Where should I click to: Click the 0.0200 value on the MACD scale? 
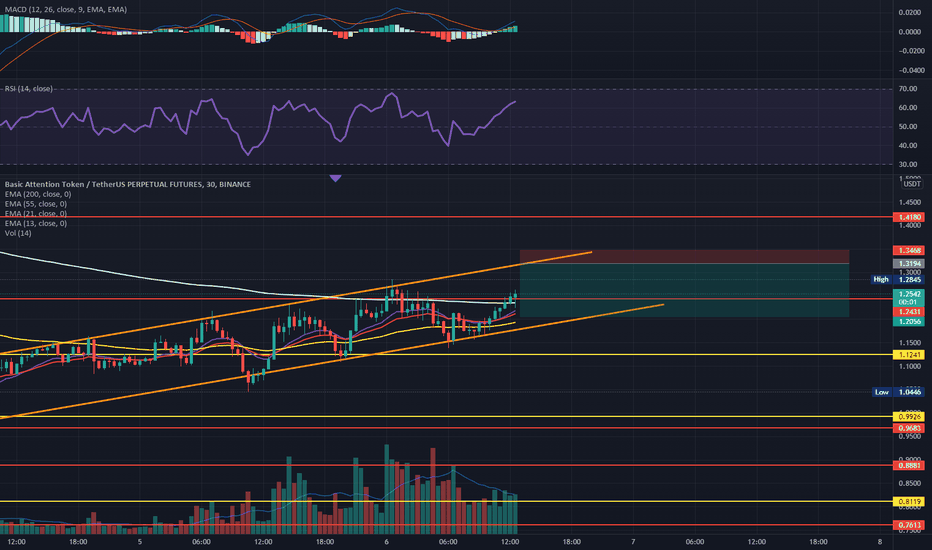click(909, 12)
